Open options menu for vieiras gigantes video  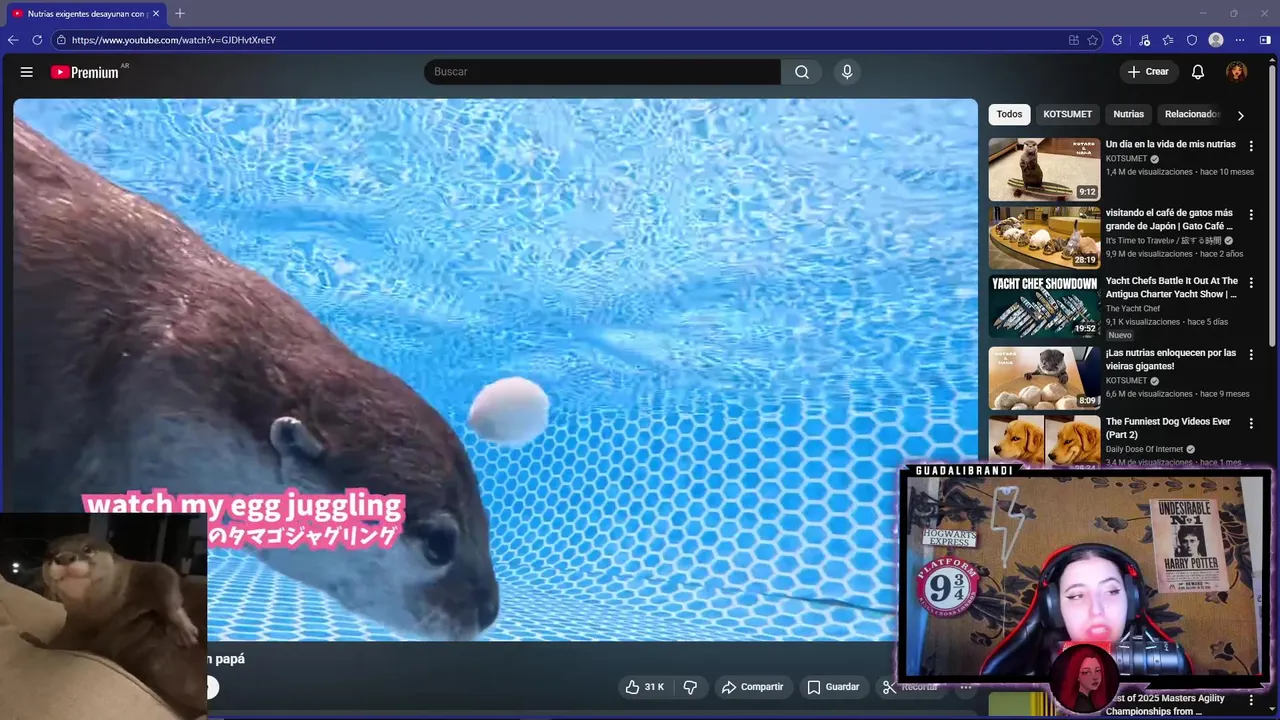point(1251,354)
